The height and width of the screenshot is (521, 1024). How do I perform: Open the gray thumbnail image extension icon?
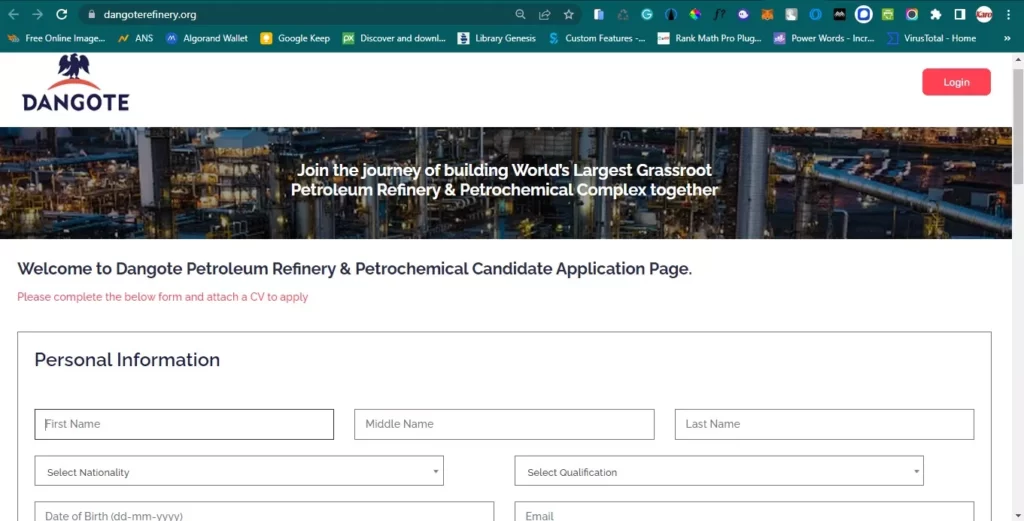point(792,14)
